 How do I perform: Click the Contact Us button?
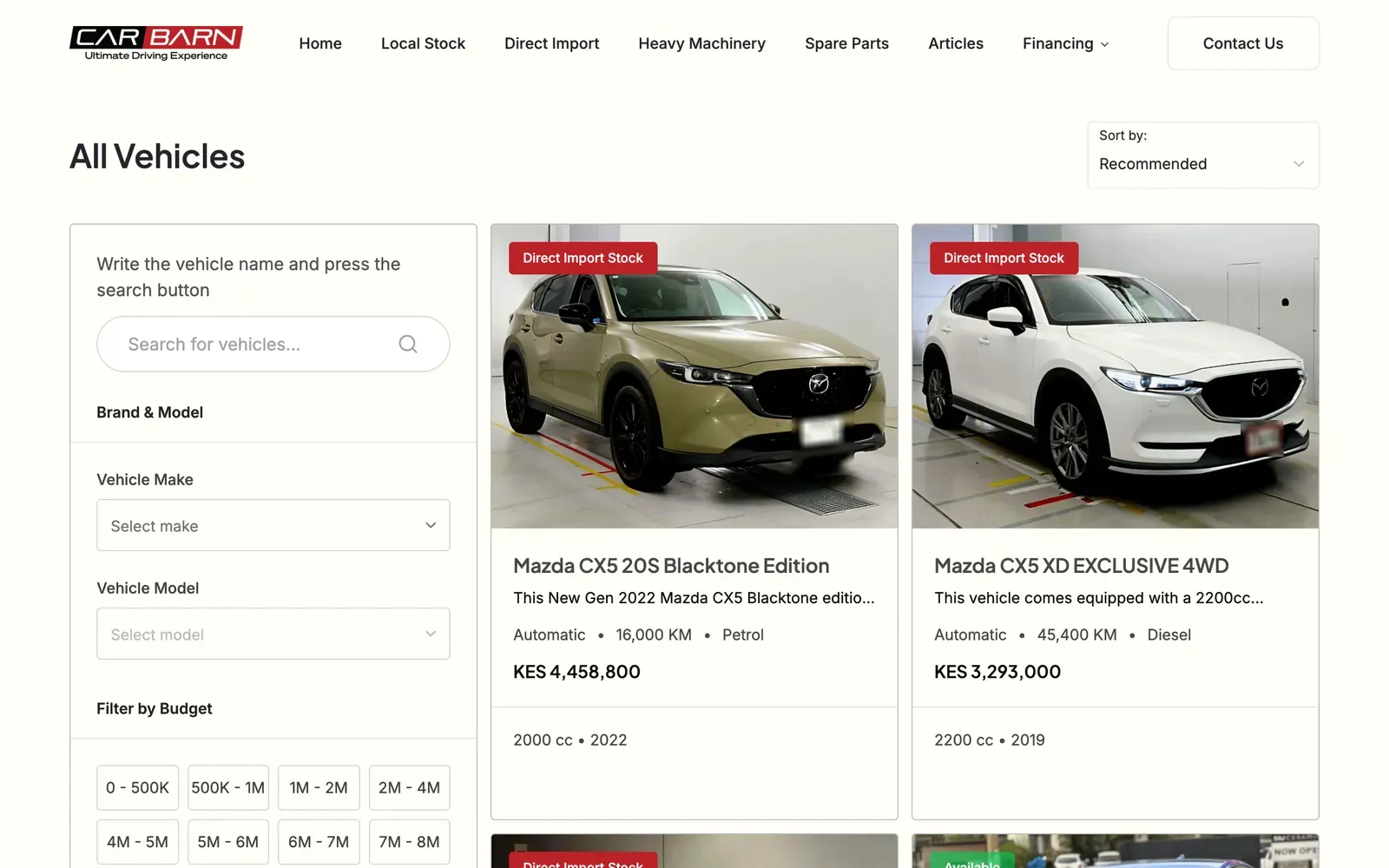tap(1243, 43)
